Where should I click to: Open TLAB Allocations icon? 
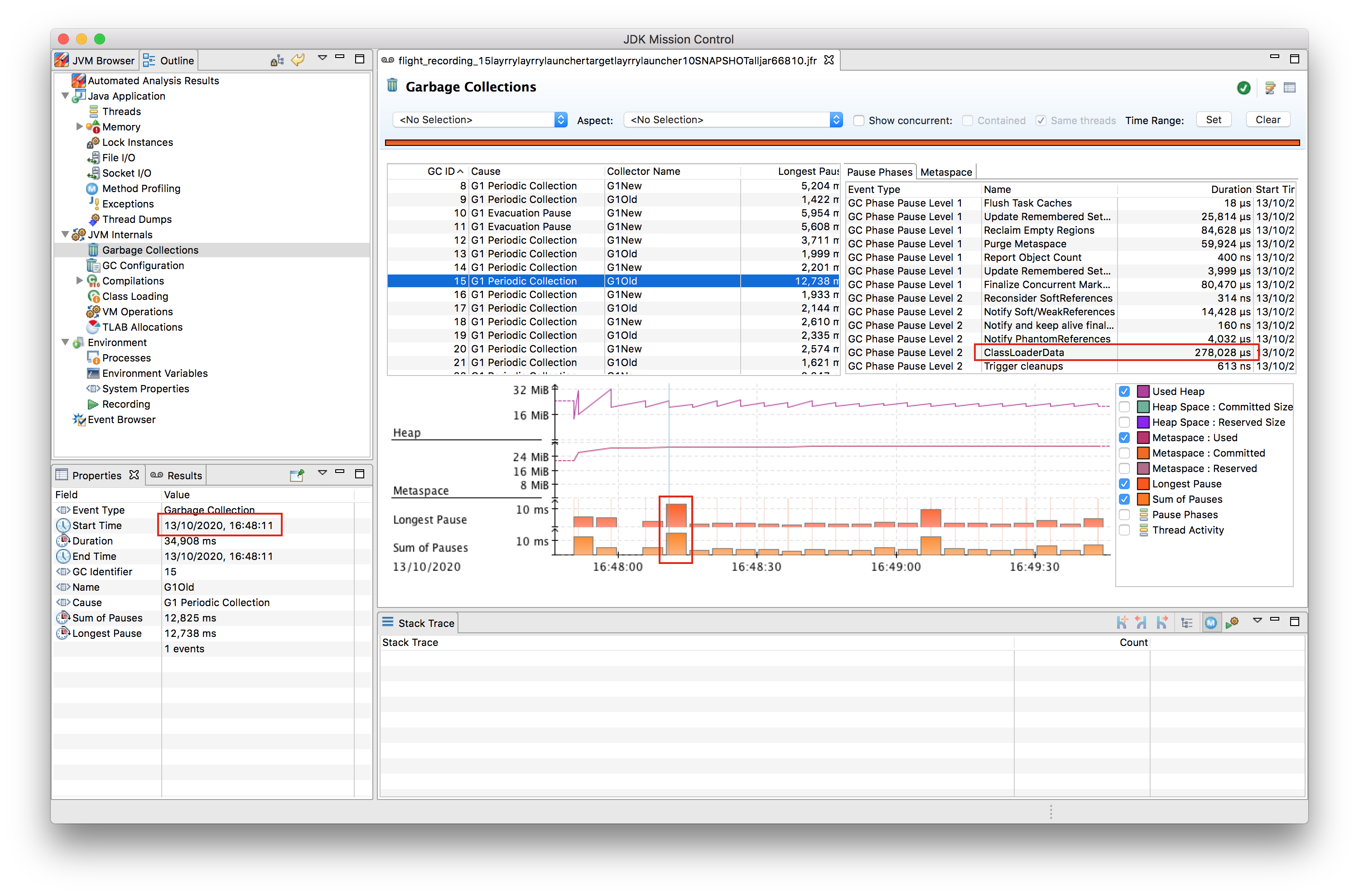coord(93,327)
